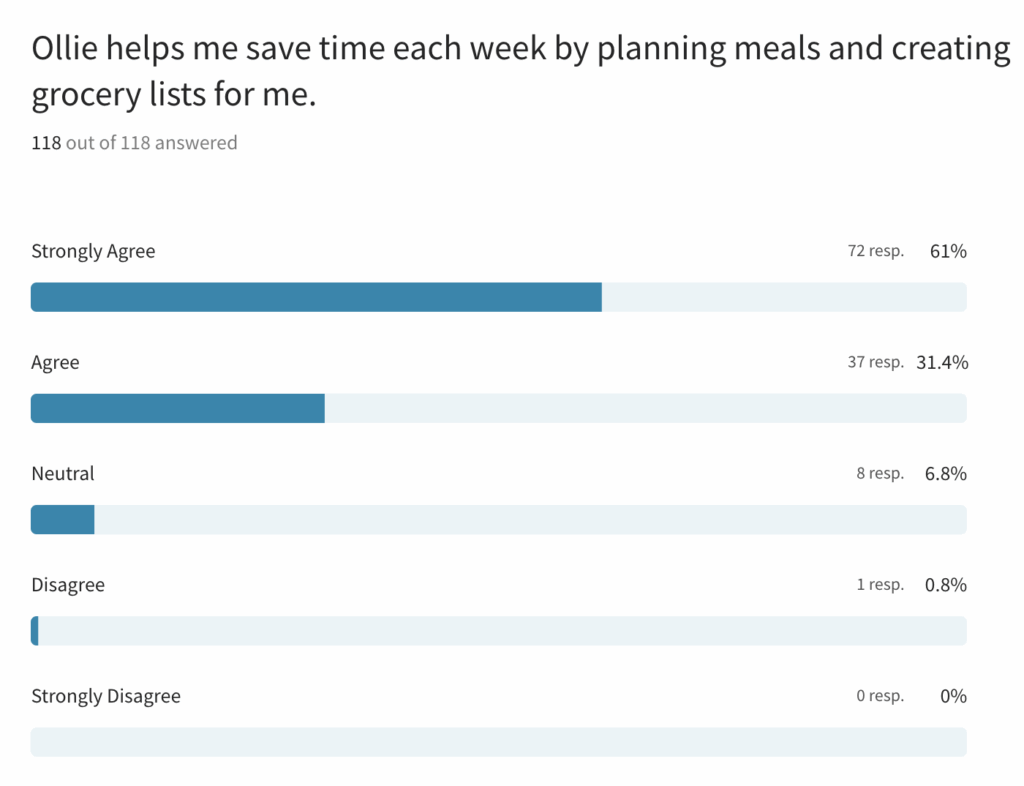Click the 31.4% percentage value
The width and height of the screenshot is (1024, 786).
pyautogui.click(x=942, y=362)
